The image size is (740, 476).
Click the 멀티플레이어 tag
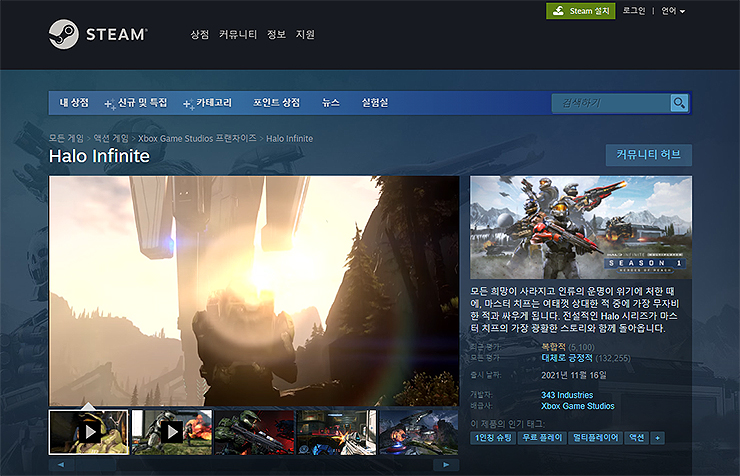coord(596,438)
